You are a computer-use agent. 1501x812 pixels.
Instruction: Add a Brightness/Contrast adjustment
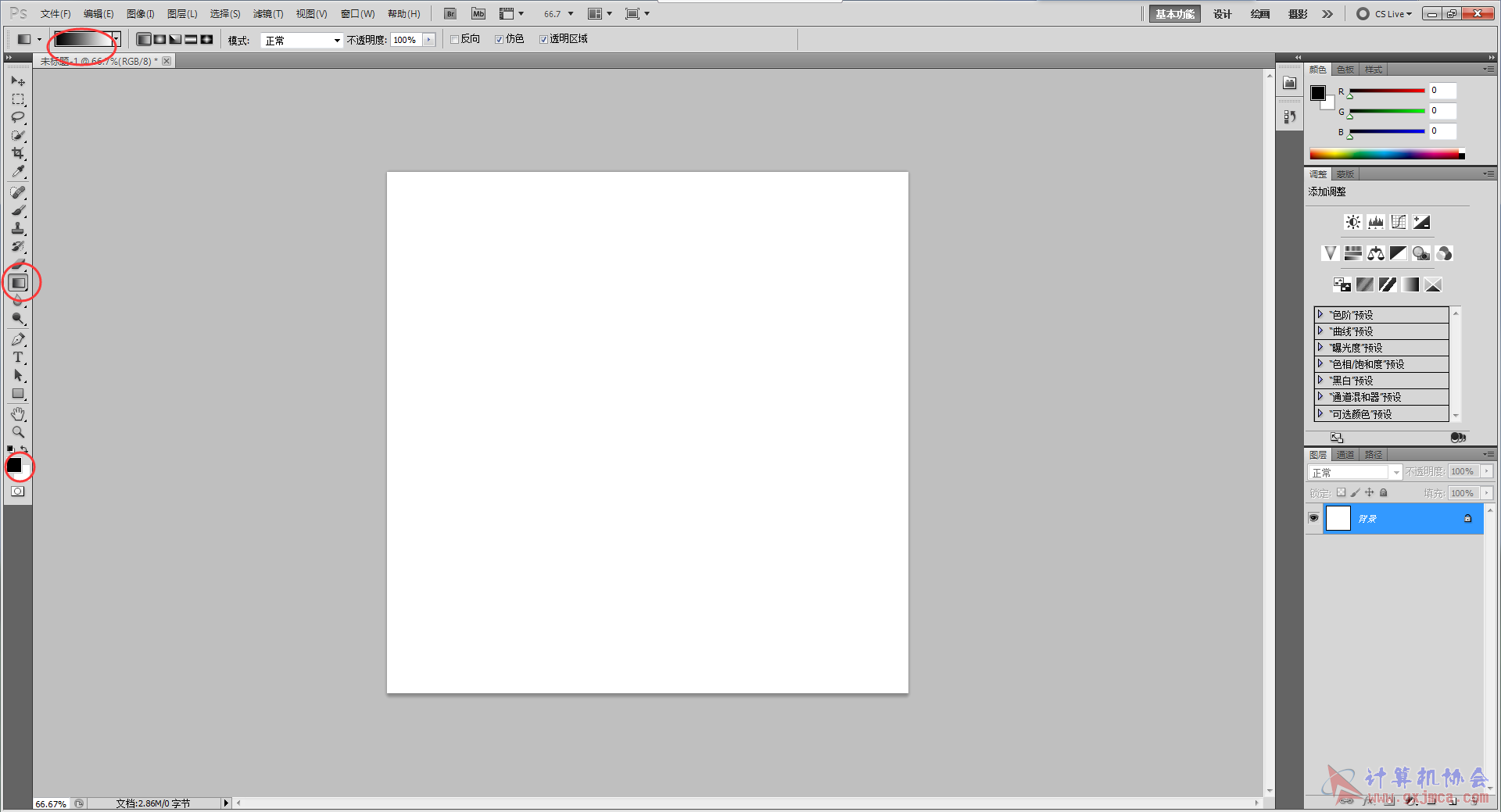coord(1352,222)
